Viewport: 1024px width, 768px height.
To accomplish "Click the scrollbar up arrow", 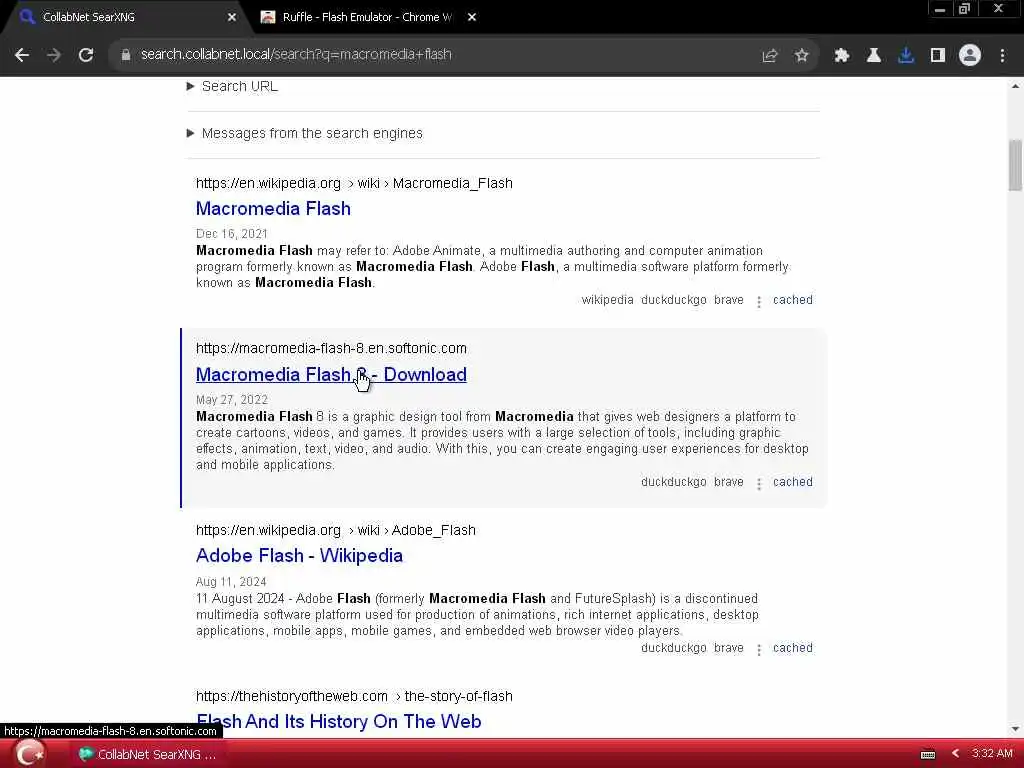I will pos(1016,86).
